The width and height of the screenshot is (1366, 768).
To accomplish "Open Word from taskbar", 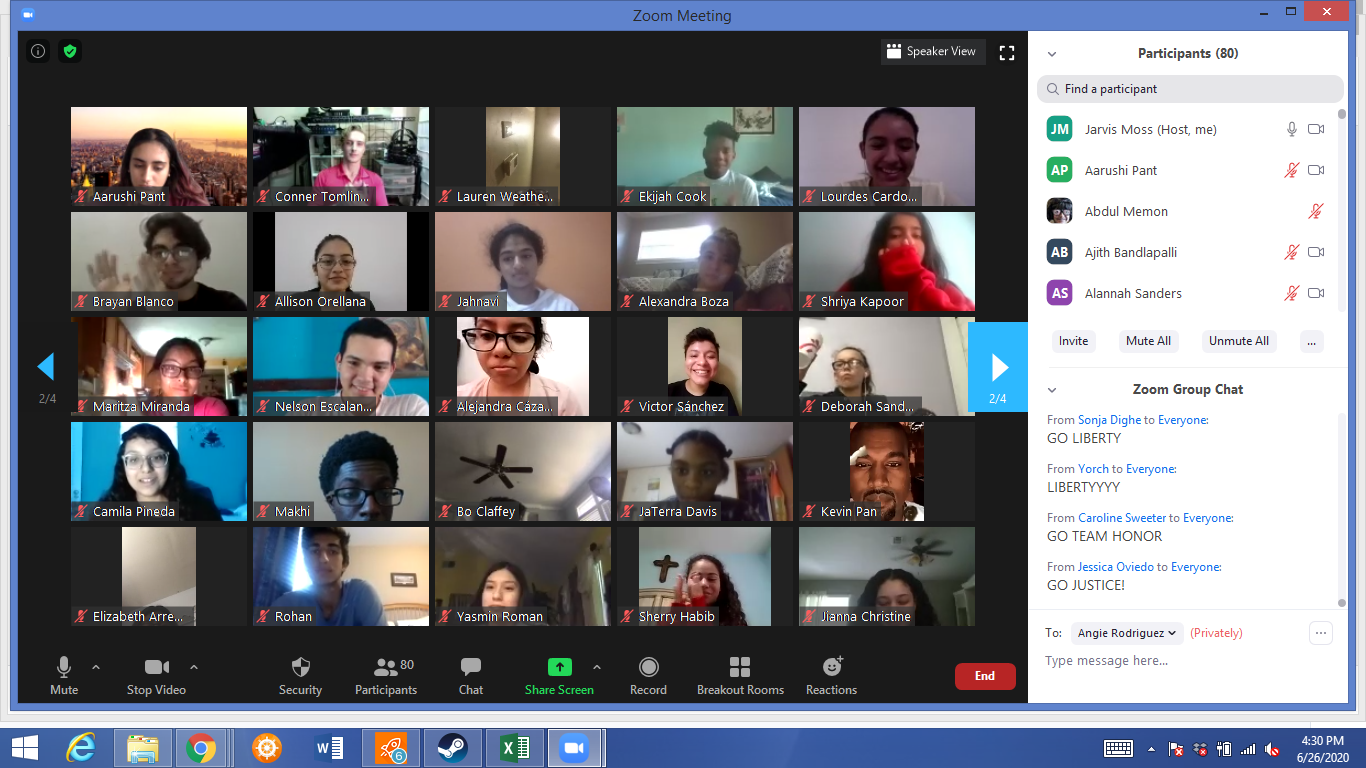I will pyautogui.click(x=329, y=747).
